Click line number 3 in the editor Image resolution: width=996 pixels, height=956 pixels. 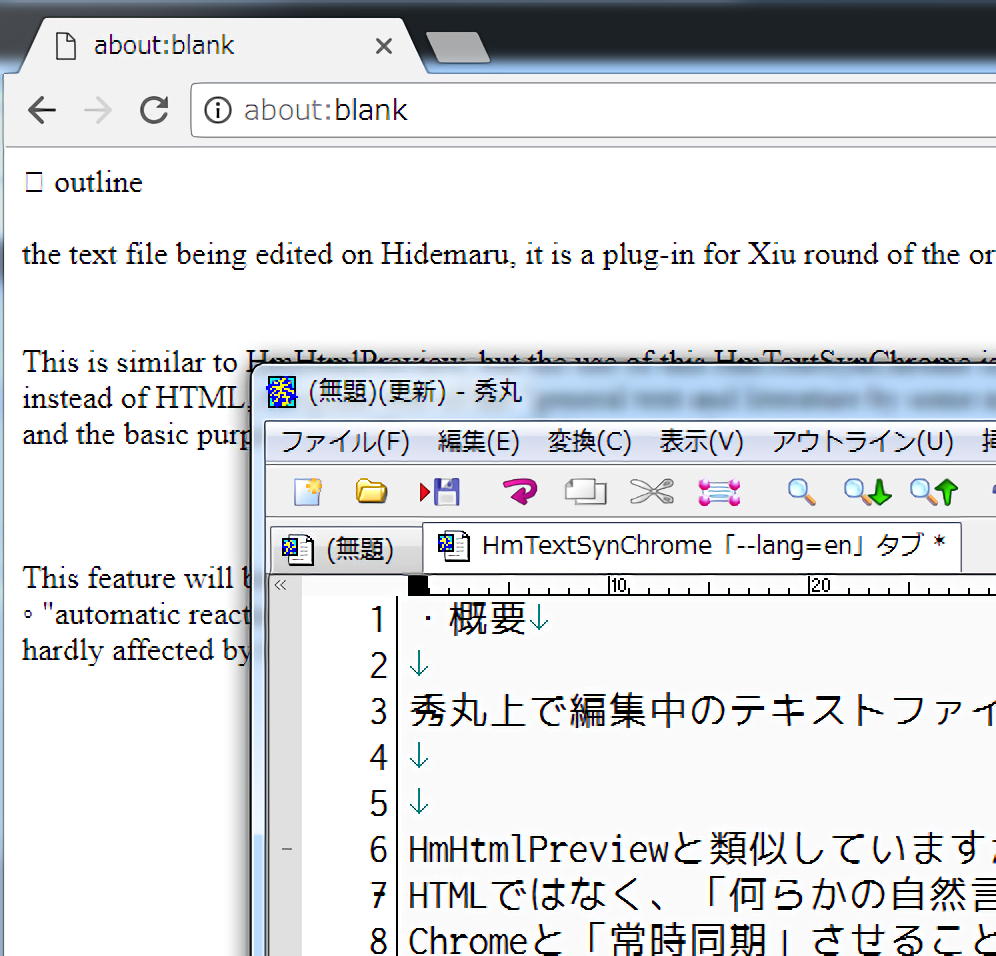tap(379, 711)
